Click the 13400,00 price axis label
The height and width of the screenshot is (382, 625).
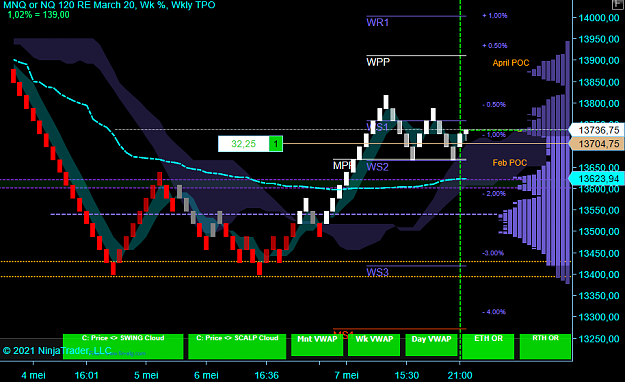pyautogui.click(x=599, y=274)
